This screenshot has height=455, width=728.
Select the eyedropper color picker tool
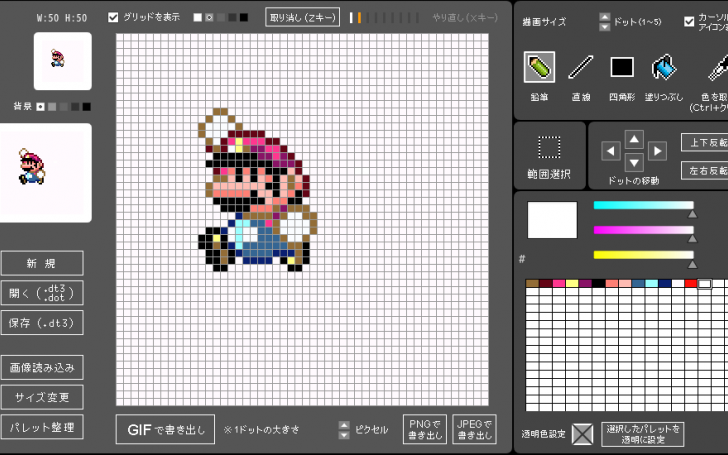tap(717, 67)
